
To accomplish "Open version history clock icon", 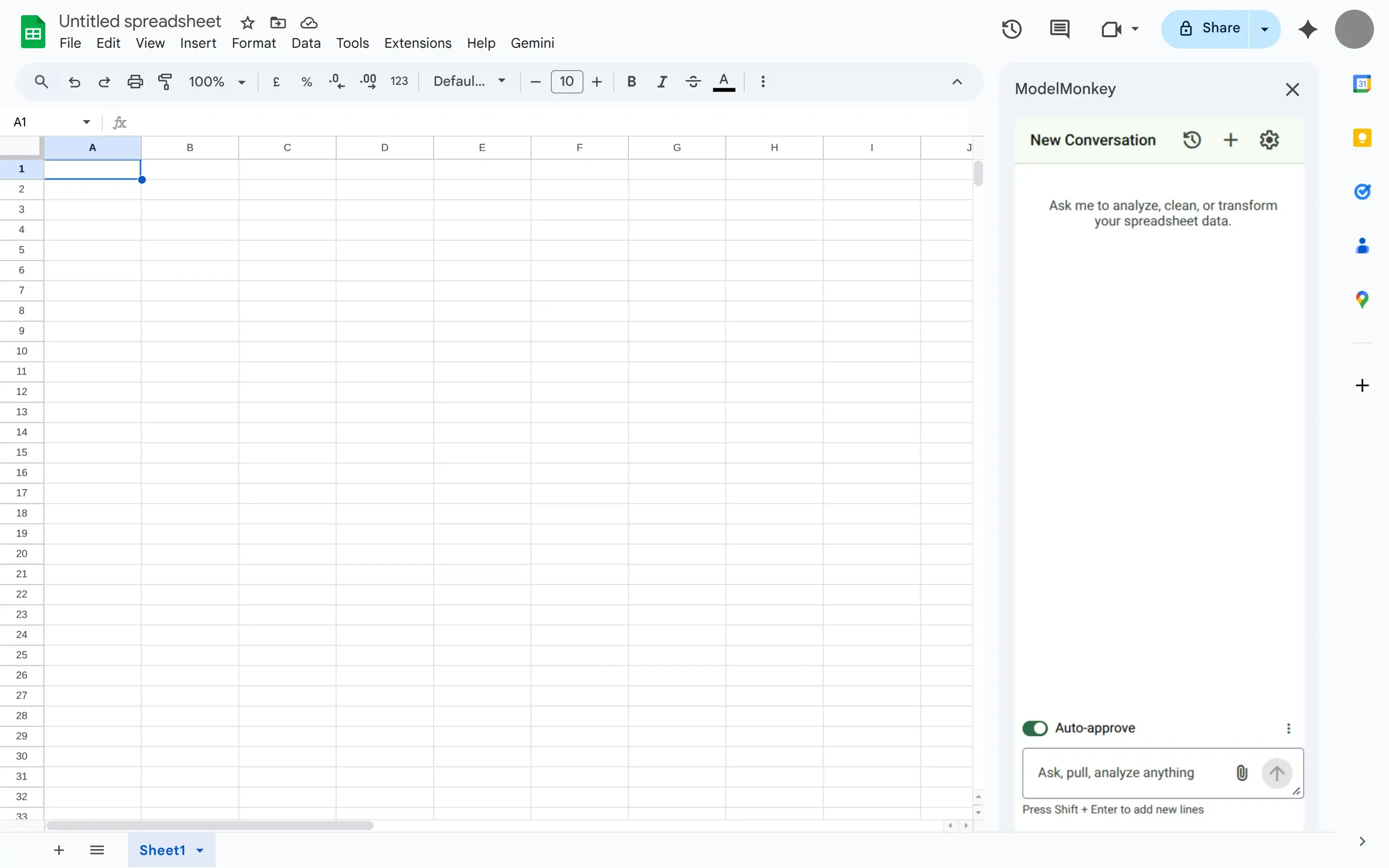I will 1011,29.
